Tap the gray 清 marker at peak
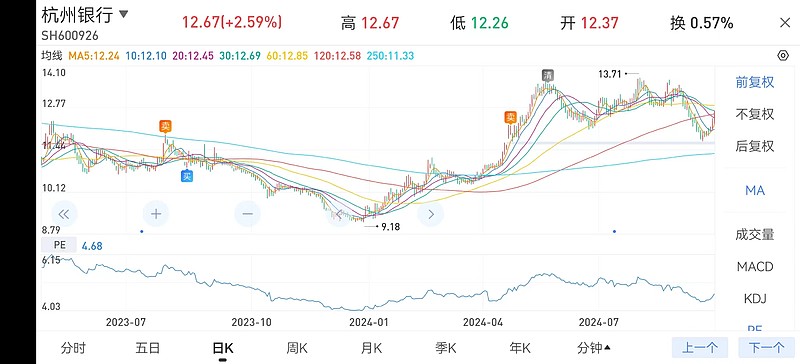This screenshot has width=800, height=364. [548, 75]
